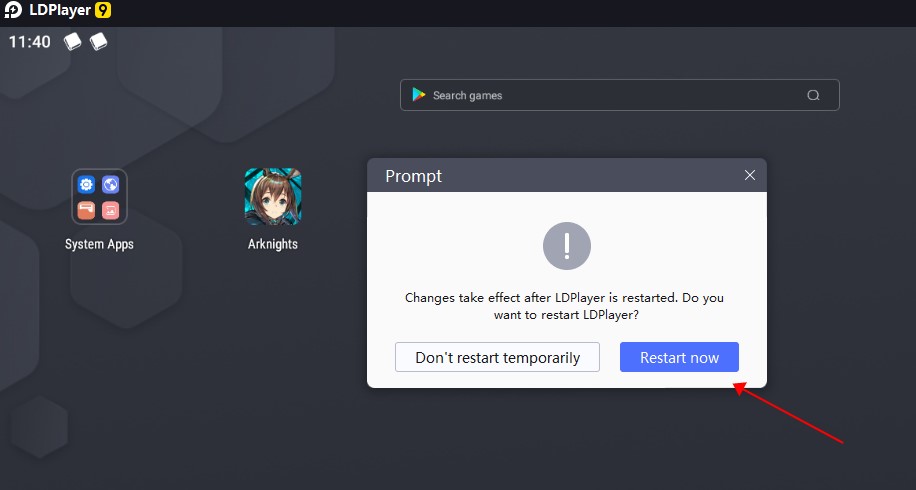916x490 pixels.
Task: Confirm with the Restart now button
Action: [679, 357]
